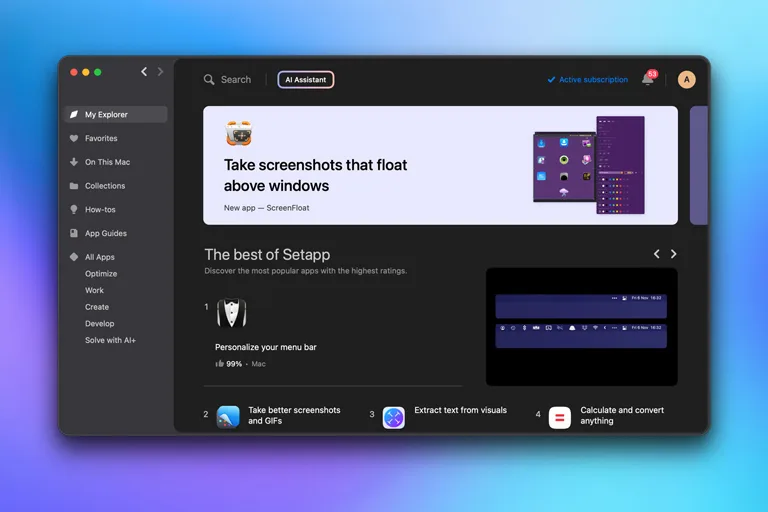
Task: Click the New app — ScreenFloat caption
Action: tap(266, 208)
